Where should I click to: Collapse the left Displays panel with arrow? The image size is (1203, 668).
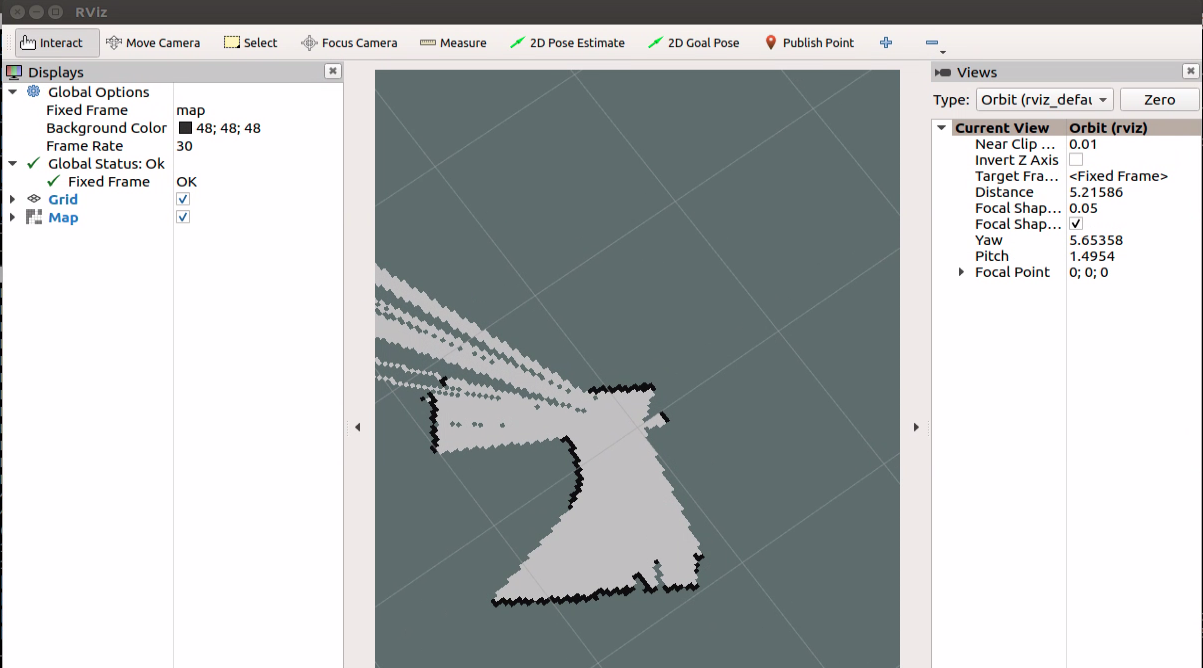[x=358, y=427]
